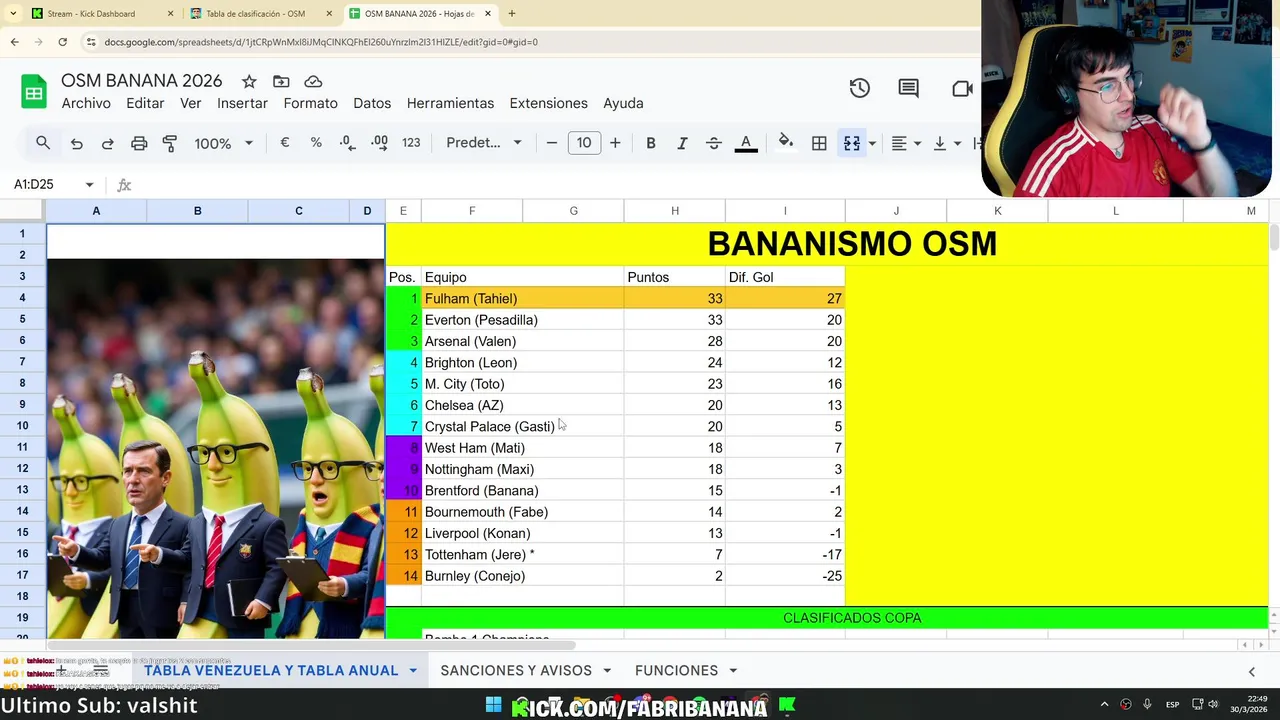Collapse the side panel arrow at bottom right
Image resolution: width=1280 pixels, height=720 pixels.
click(1251, 671)
